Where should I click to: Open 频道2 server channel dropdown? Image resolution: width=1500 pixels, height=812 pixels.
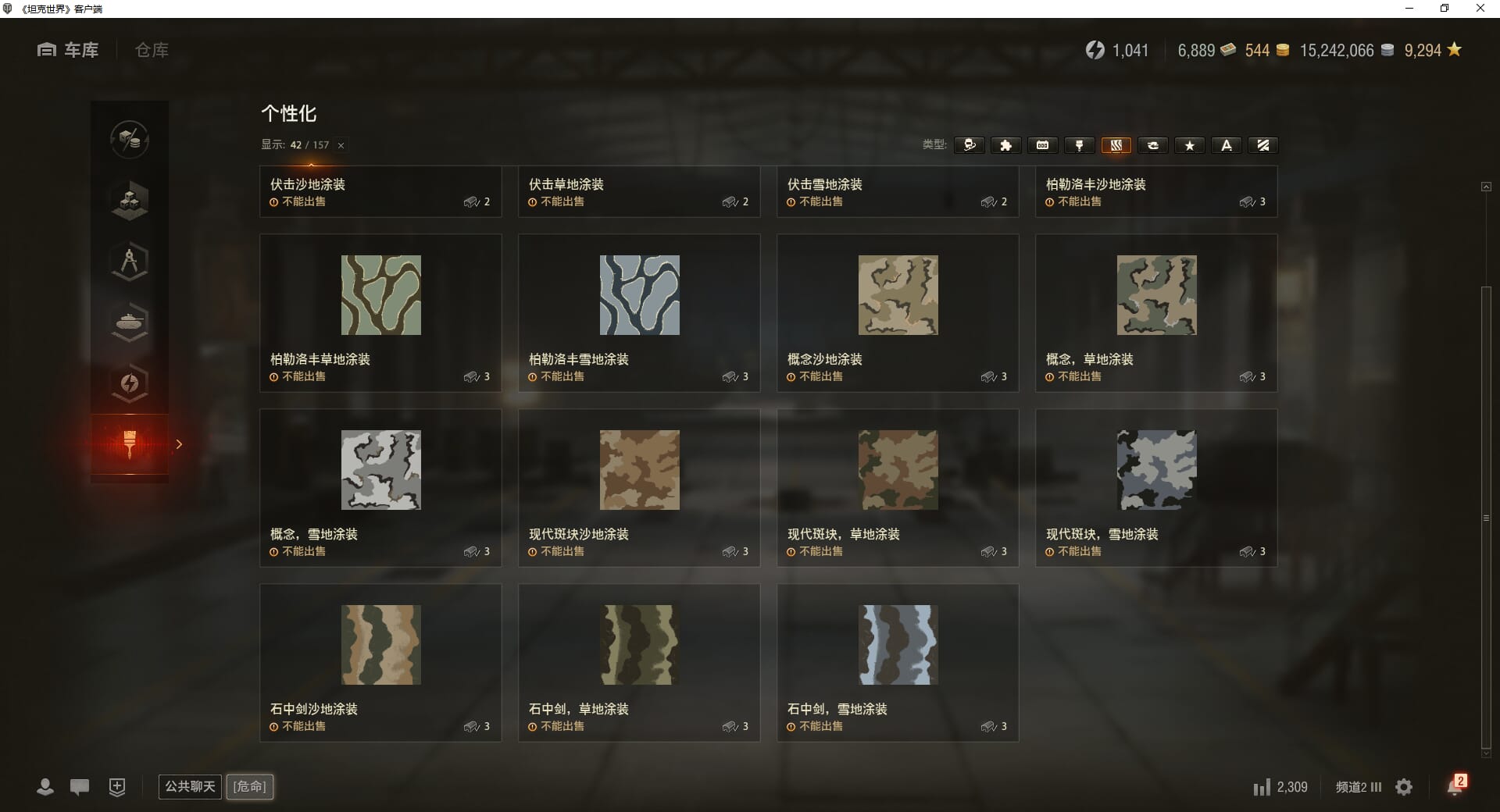pyautogui.click(x=1359, y=787)
